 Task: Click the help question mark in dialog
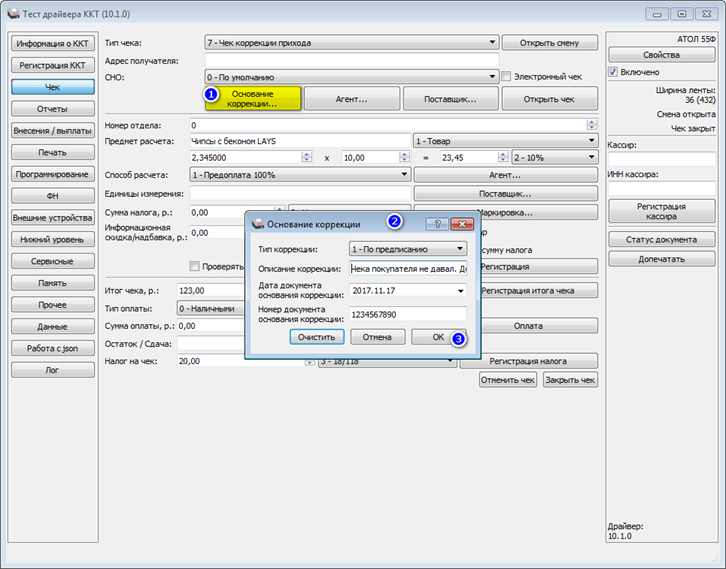437,224
